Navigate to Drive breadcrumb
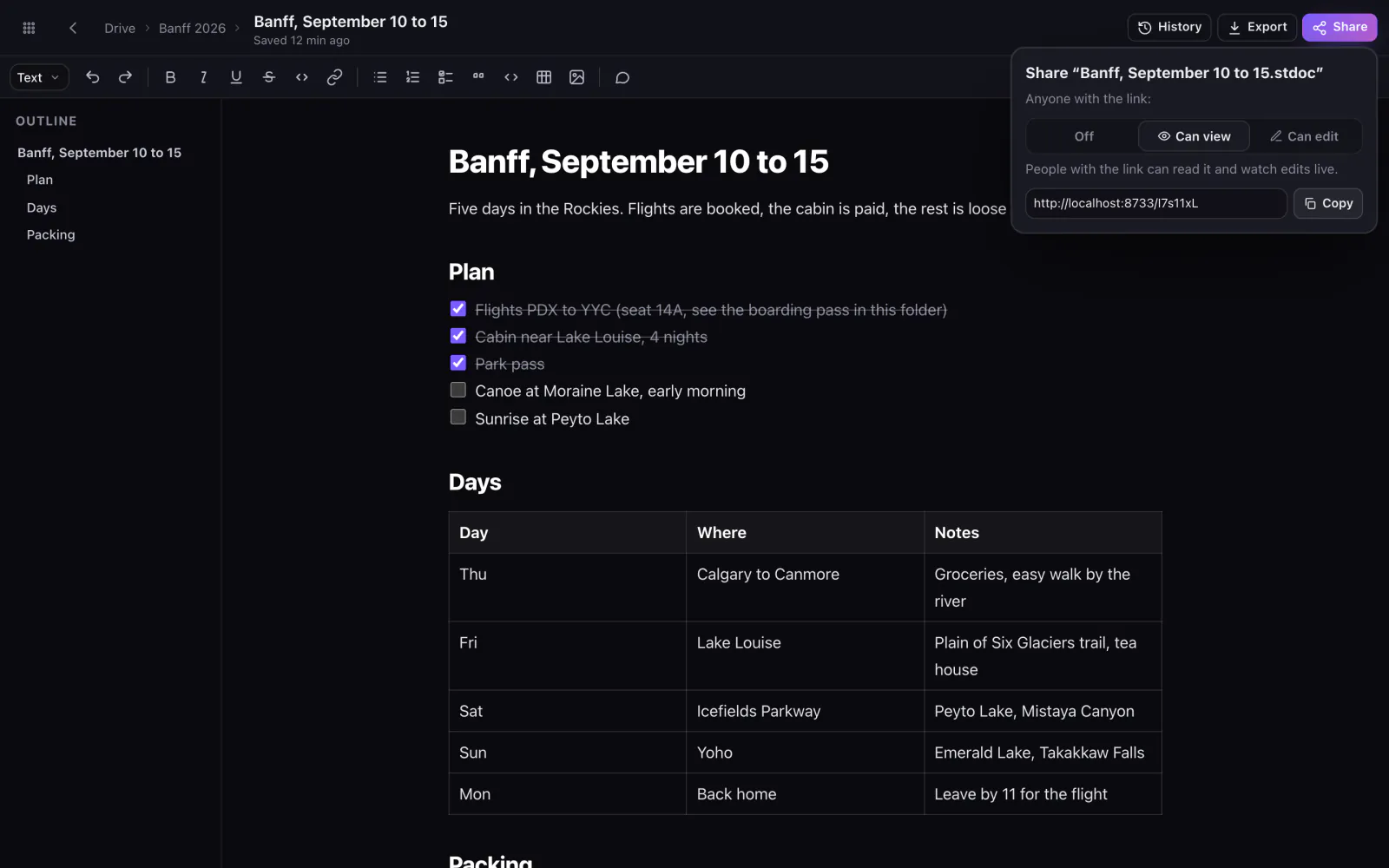Viewport: 1389px width, 868px height. click(x=120, y=28)
